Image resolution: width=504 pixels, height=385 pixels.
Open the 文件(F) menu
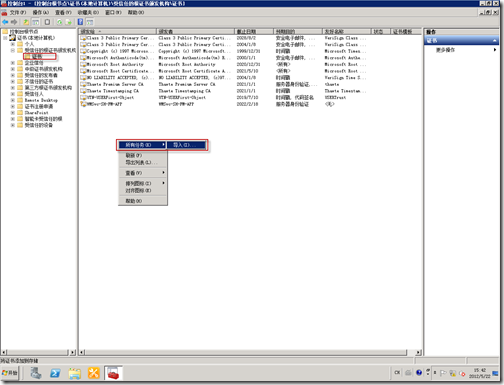(17, 12)
